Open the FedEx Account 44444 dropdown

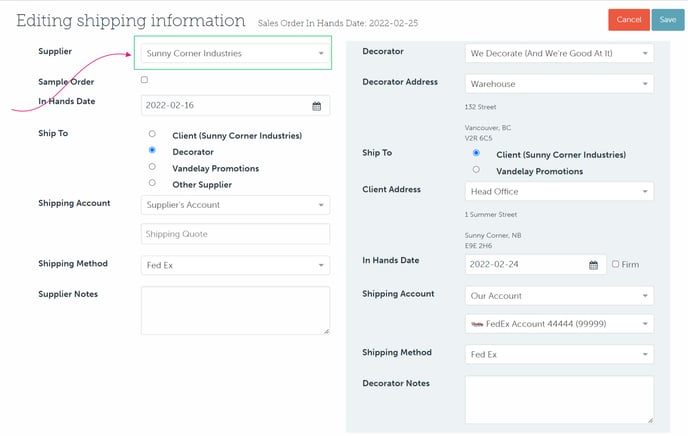[x=559, y=324]
